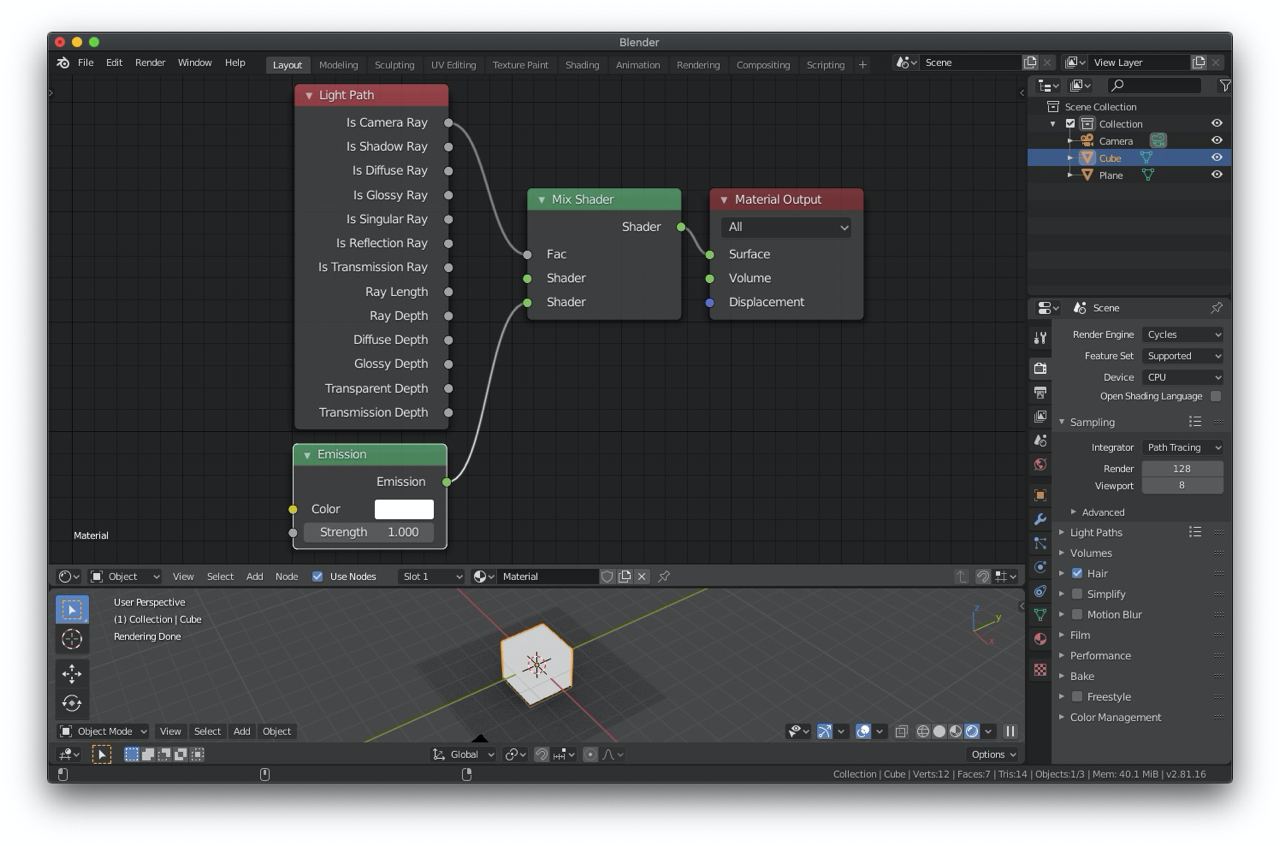Click Emission Color white swatch
Screen dimensions: 1280x846
coord(404,509)
